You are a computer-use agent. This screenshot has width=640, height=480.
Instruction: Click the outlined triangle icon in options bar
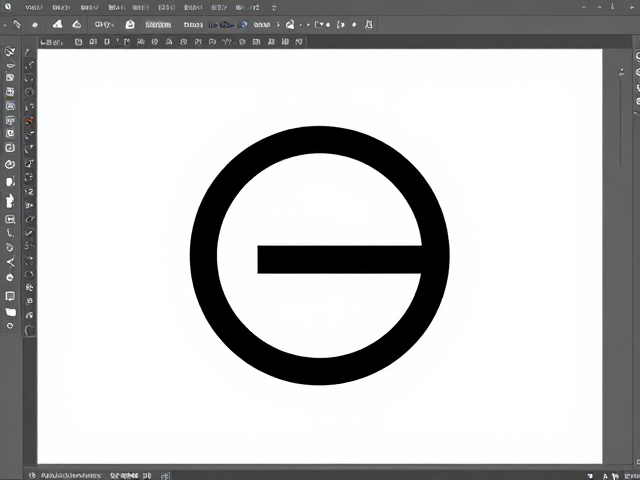(x=77, y=24)
